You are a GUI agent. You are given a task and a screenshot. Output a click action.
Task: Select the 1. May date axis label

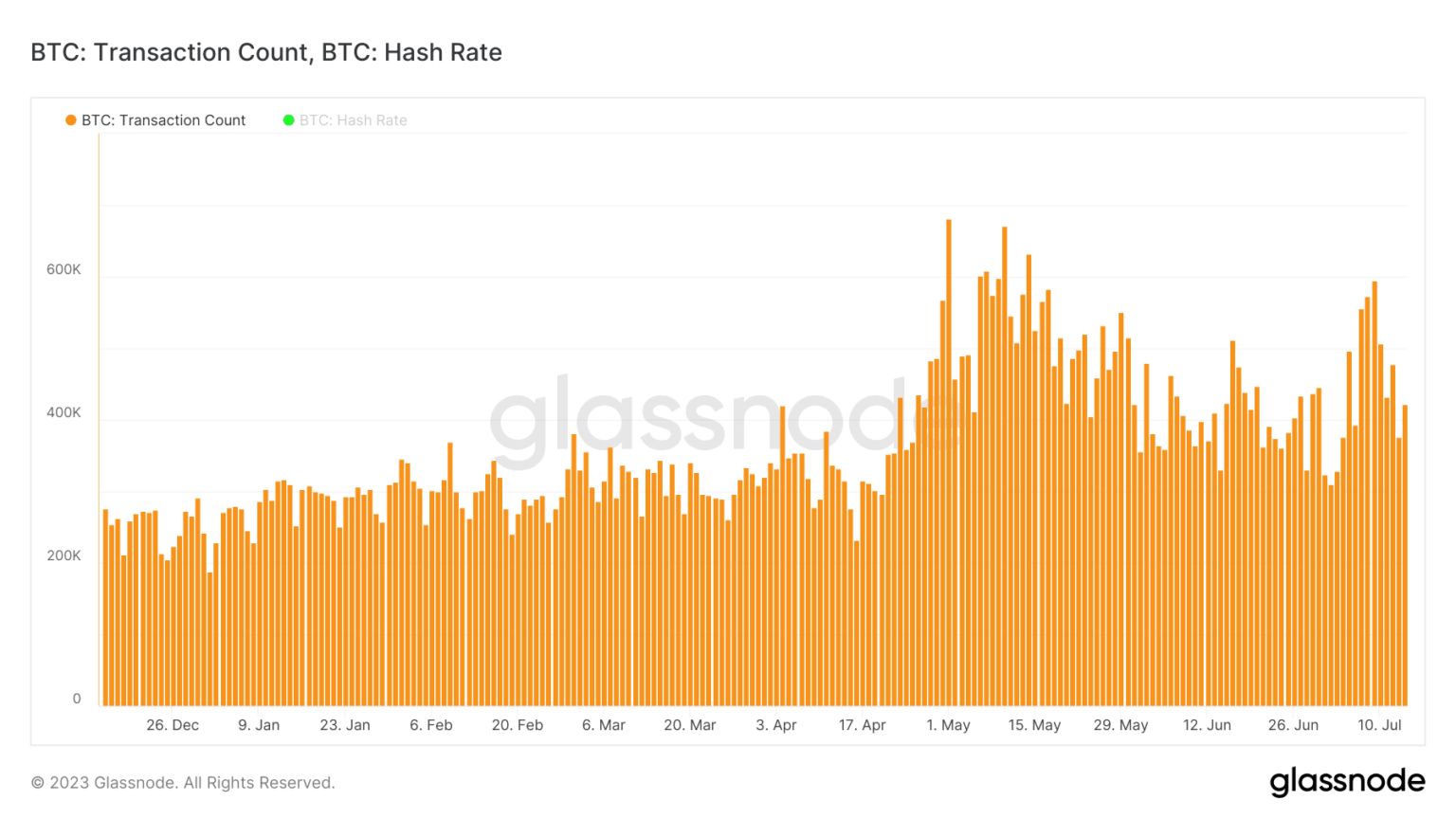click(948, 725)
